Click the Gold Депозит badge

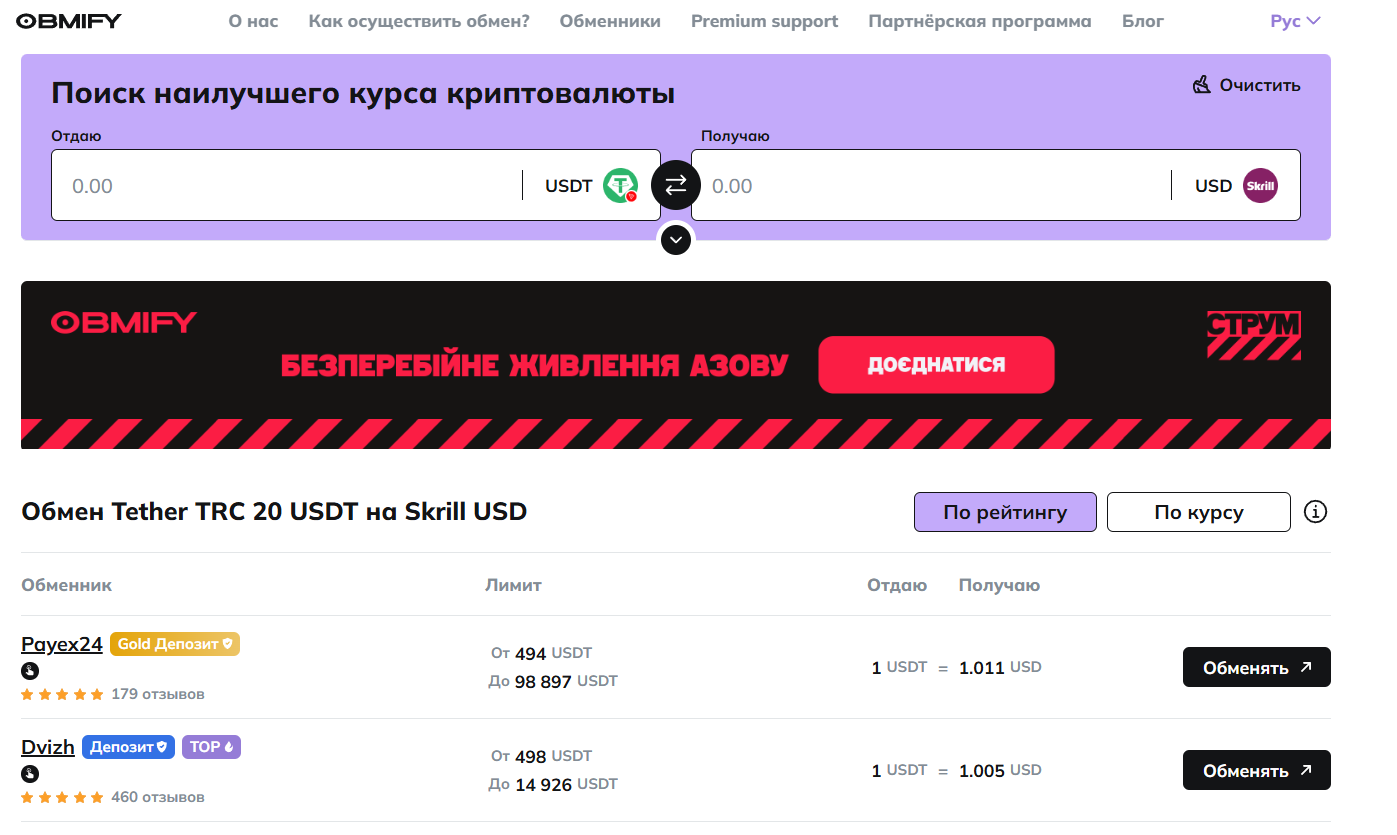click(x=175, y=644)
